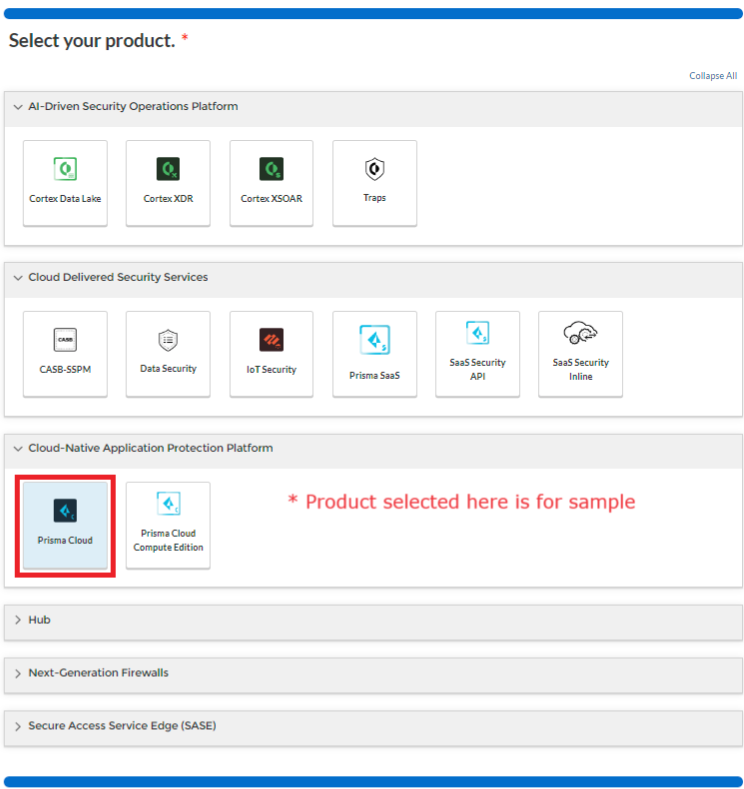Click Cloud-Native Application Protection Platform title
This screenshot has width=744, height=789.
(150, 448)
